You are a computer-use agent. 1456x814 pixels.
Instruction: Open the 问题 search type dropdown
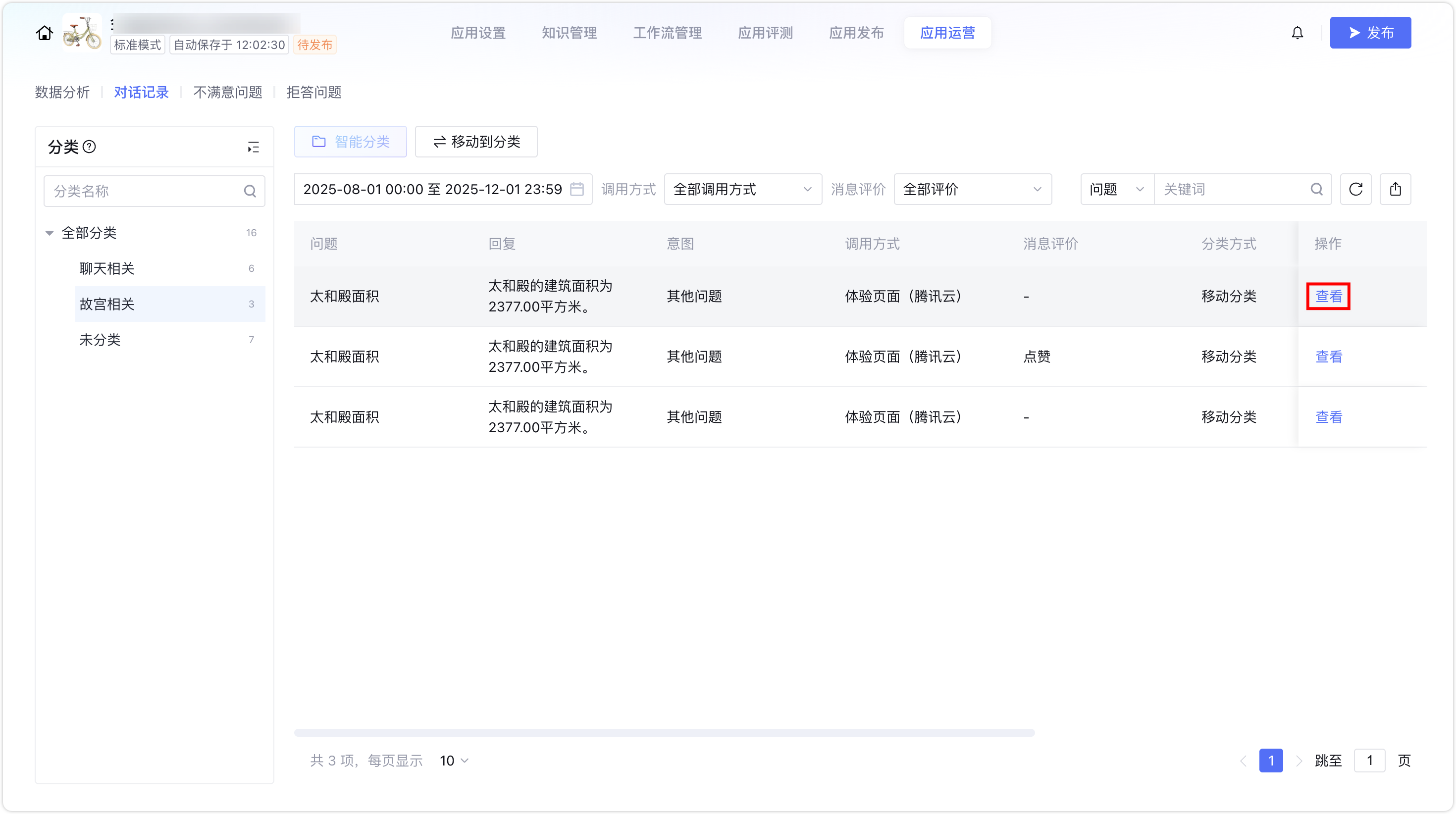(1116, 189)
